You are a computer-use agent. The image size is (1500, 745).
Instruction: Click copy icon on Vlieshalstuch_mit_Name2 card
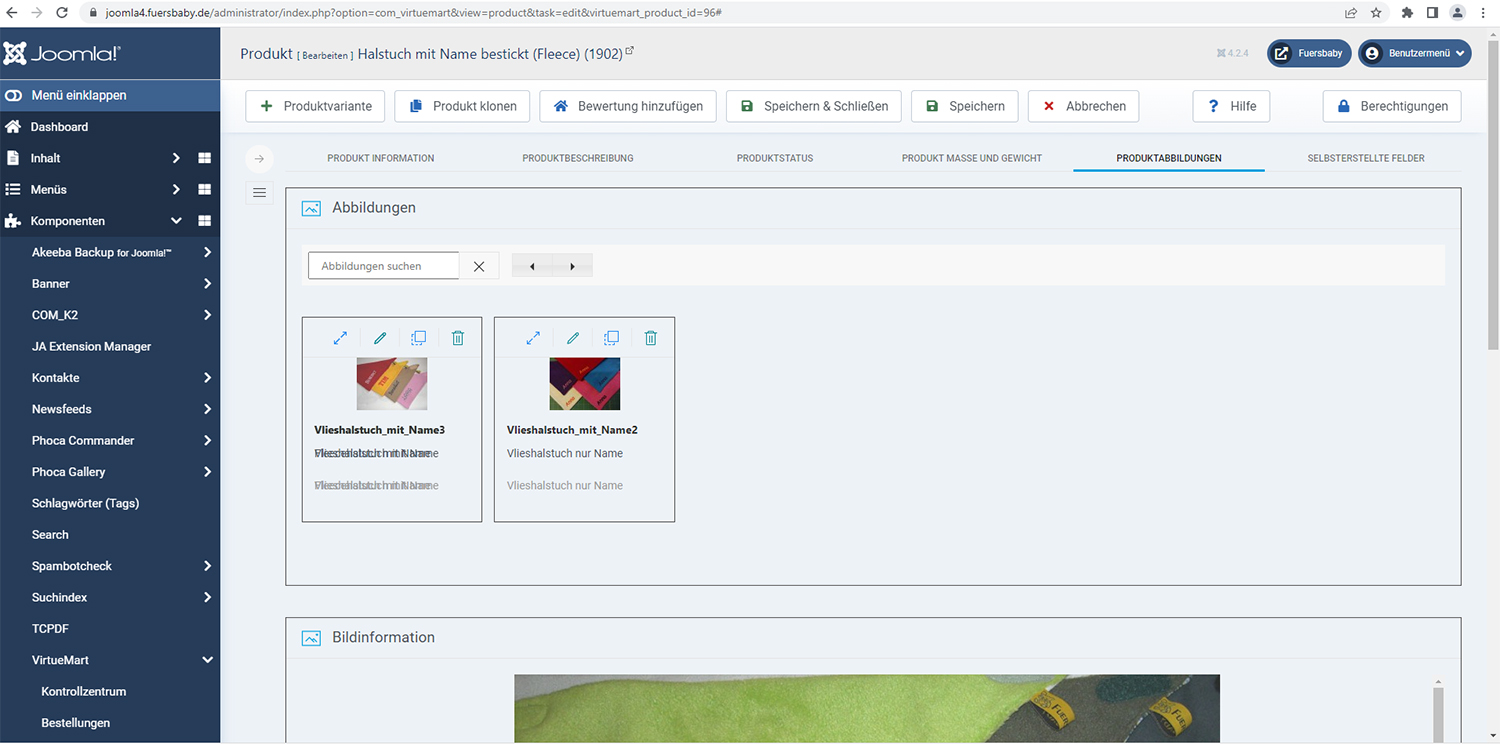tap(612, 338)
